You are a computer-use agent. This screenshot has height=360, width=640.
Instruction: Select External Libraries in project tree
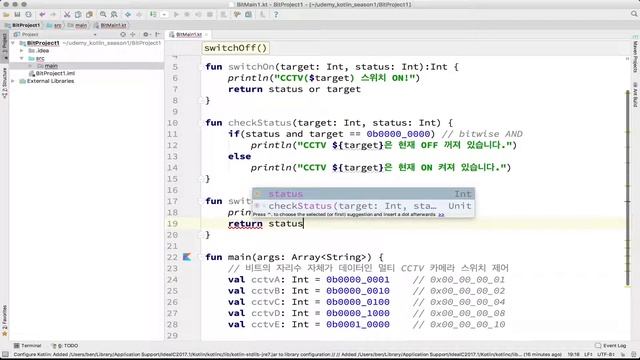click(47, 81)
